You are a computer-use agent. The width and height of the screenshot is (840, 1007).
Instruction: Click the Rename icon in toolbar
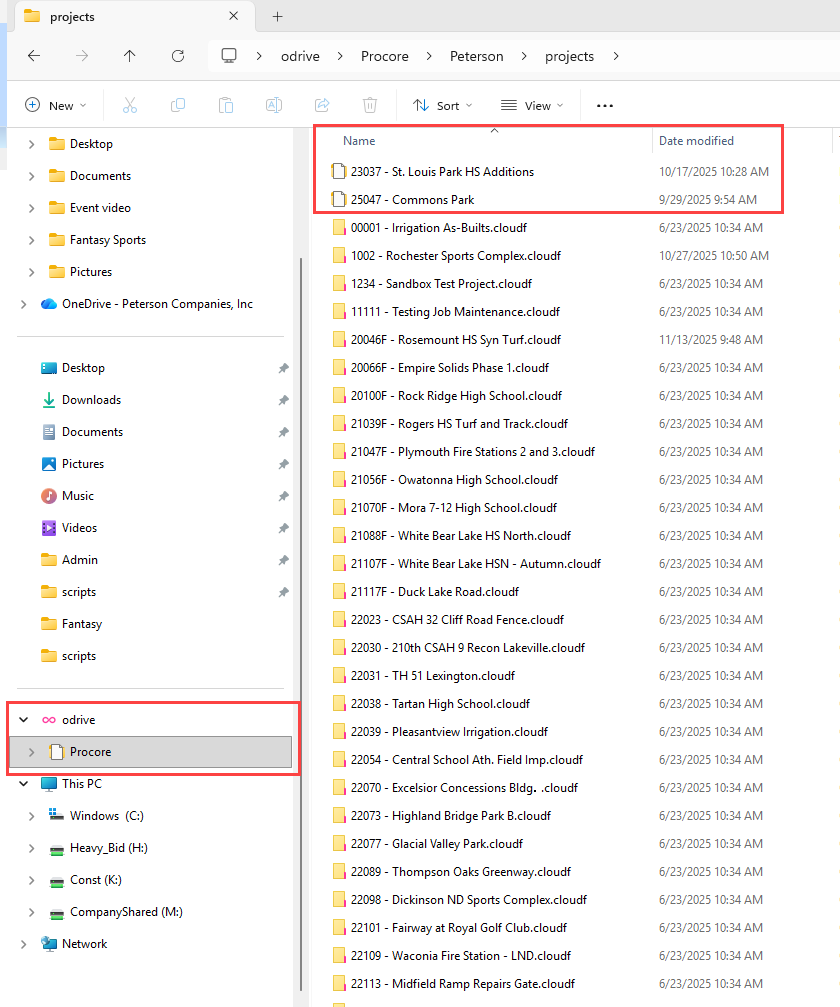273,105
